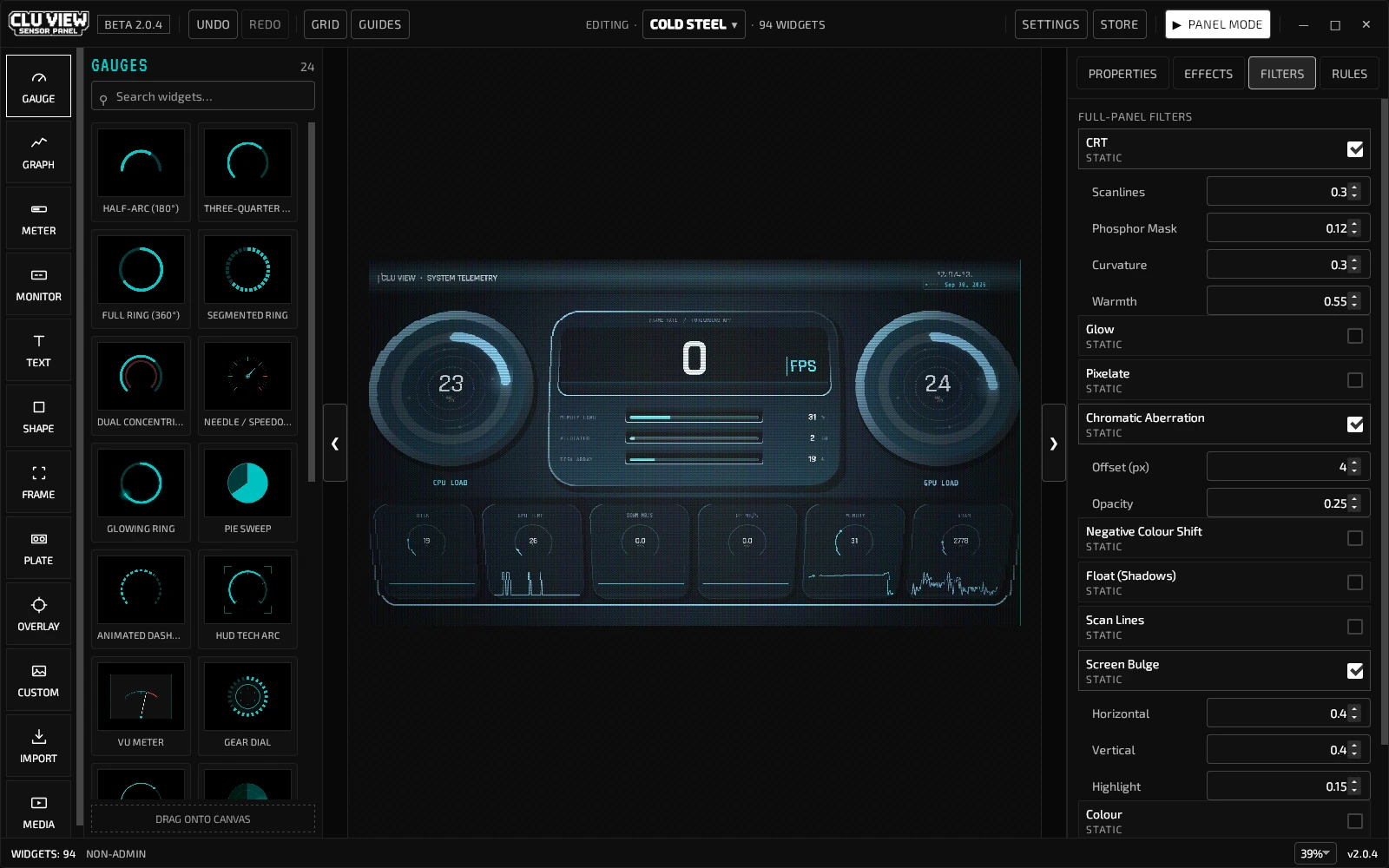
Task: Turn off Screen Bulge filter
Action: (x=1354, y=671)
